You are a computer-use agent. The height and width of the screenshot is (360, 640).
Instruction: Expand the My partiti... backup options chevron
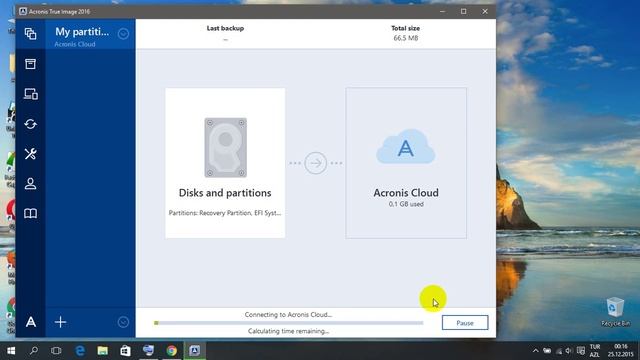click(123, 33)
